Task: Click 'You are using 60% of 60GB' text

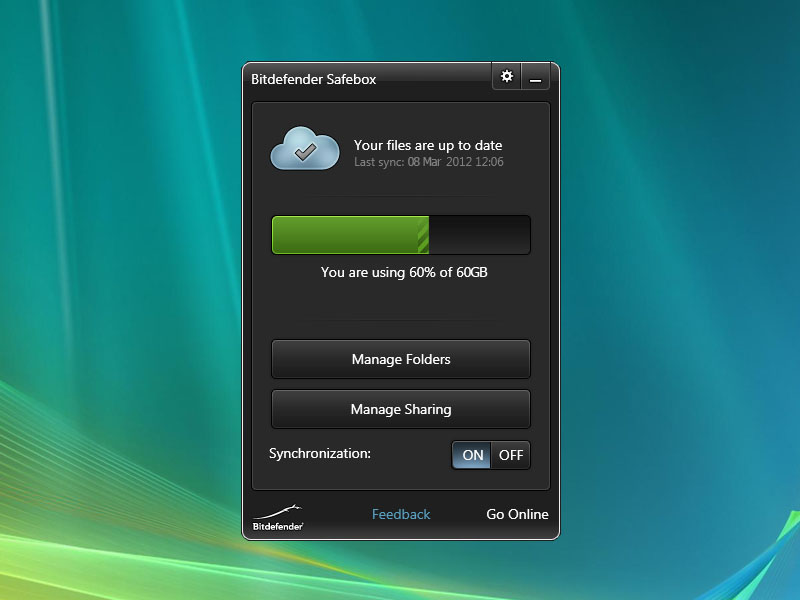Action: pos(404,272)
